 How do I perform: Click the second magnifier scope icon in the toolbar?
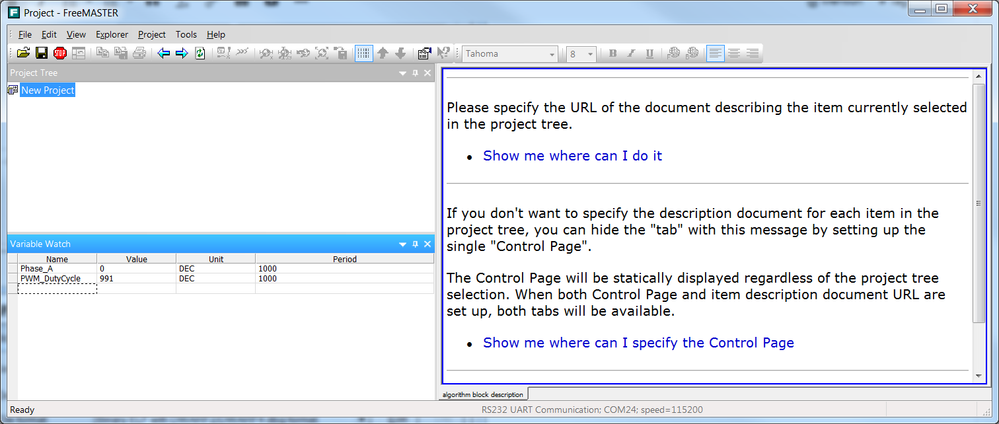[x=285, y=54]
